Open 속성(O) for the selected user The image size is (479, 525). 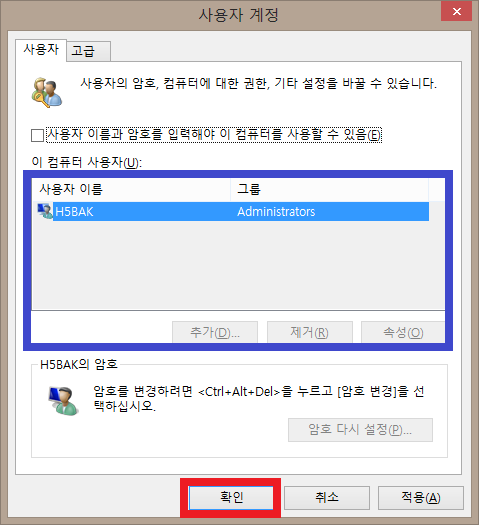point(403,332)
